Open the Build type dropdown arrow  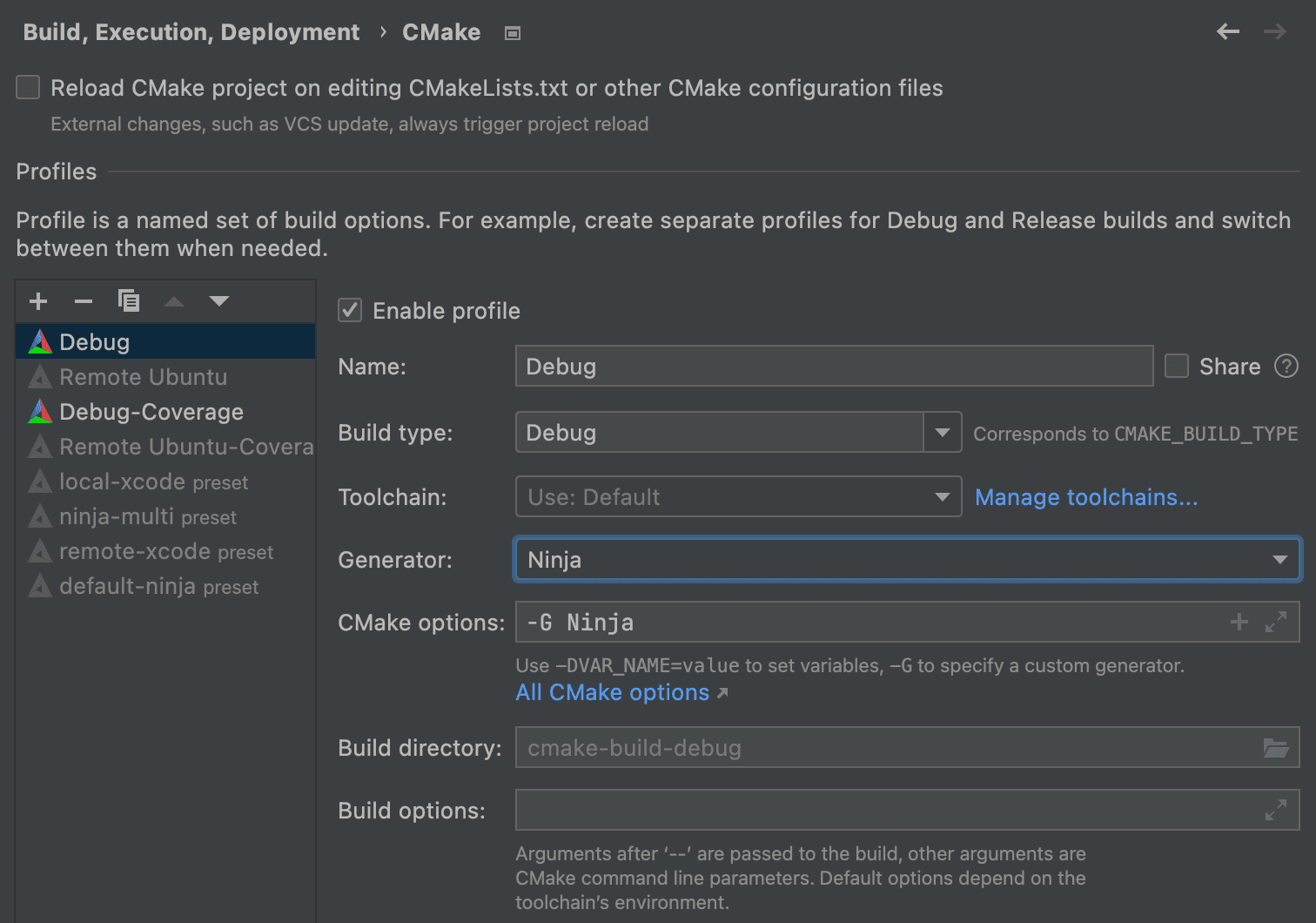tap(942, 432)
